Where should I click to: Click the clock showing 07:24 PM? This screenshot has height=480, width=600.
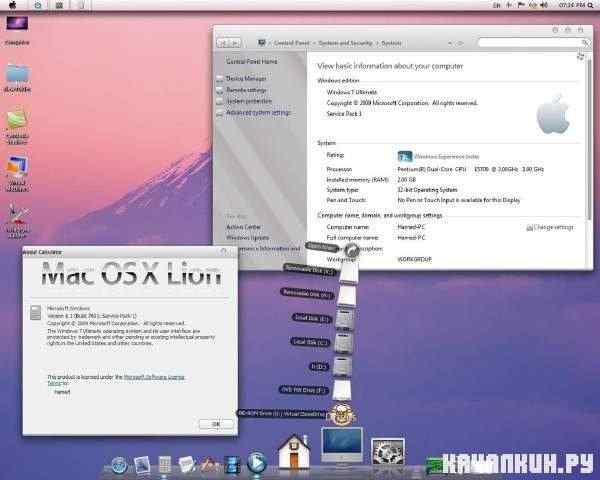pyautogui.click(x=572, y=5)
